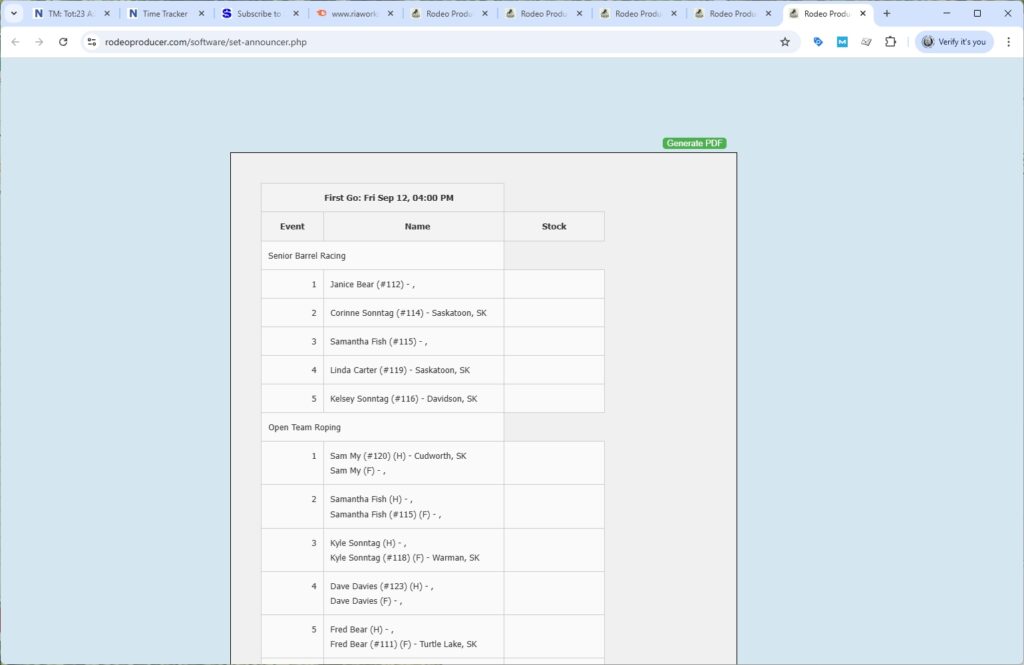
Task: Reload the current page
Action: click(x=63, y=42)
